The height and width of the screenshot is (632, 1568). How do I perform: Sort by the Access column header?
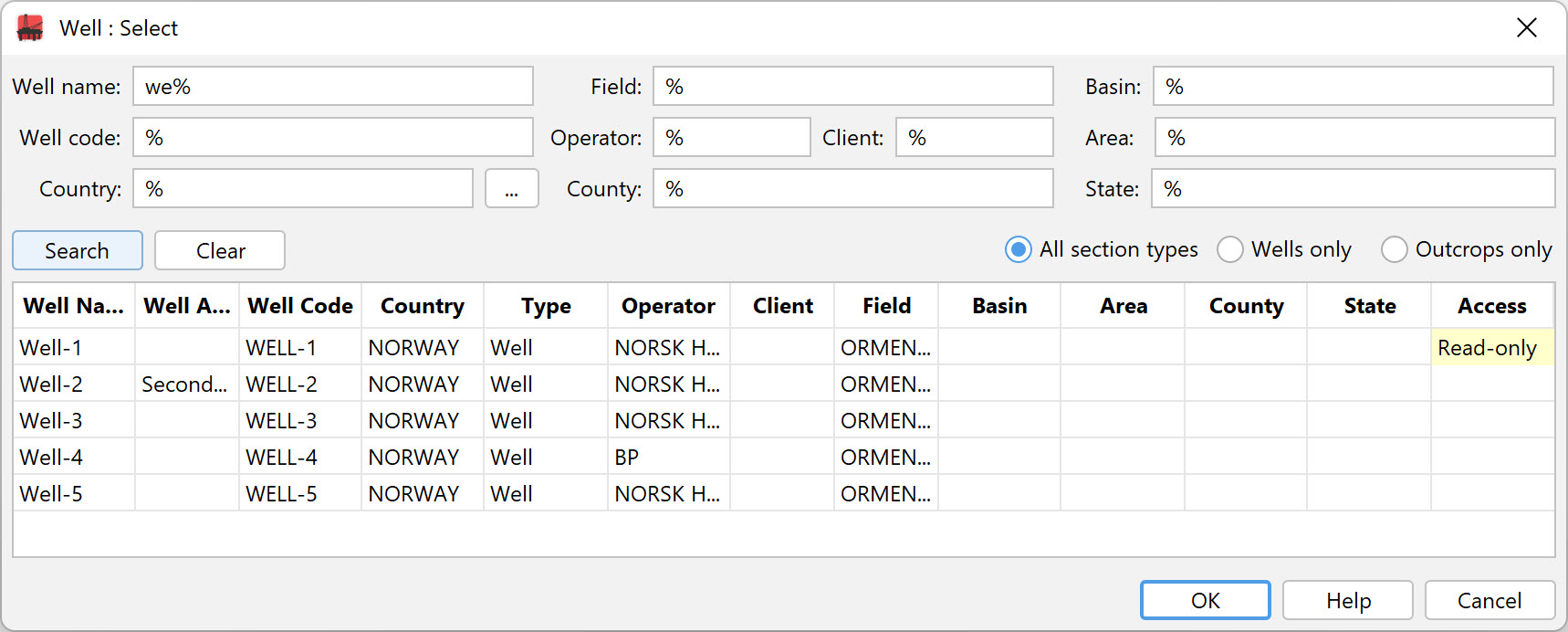click(x=1492, y=306)
